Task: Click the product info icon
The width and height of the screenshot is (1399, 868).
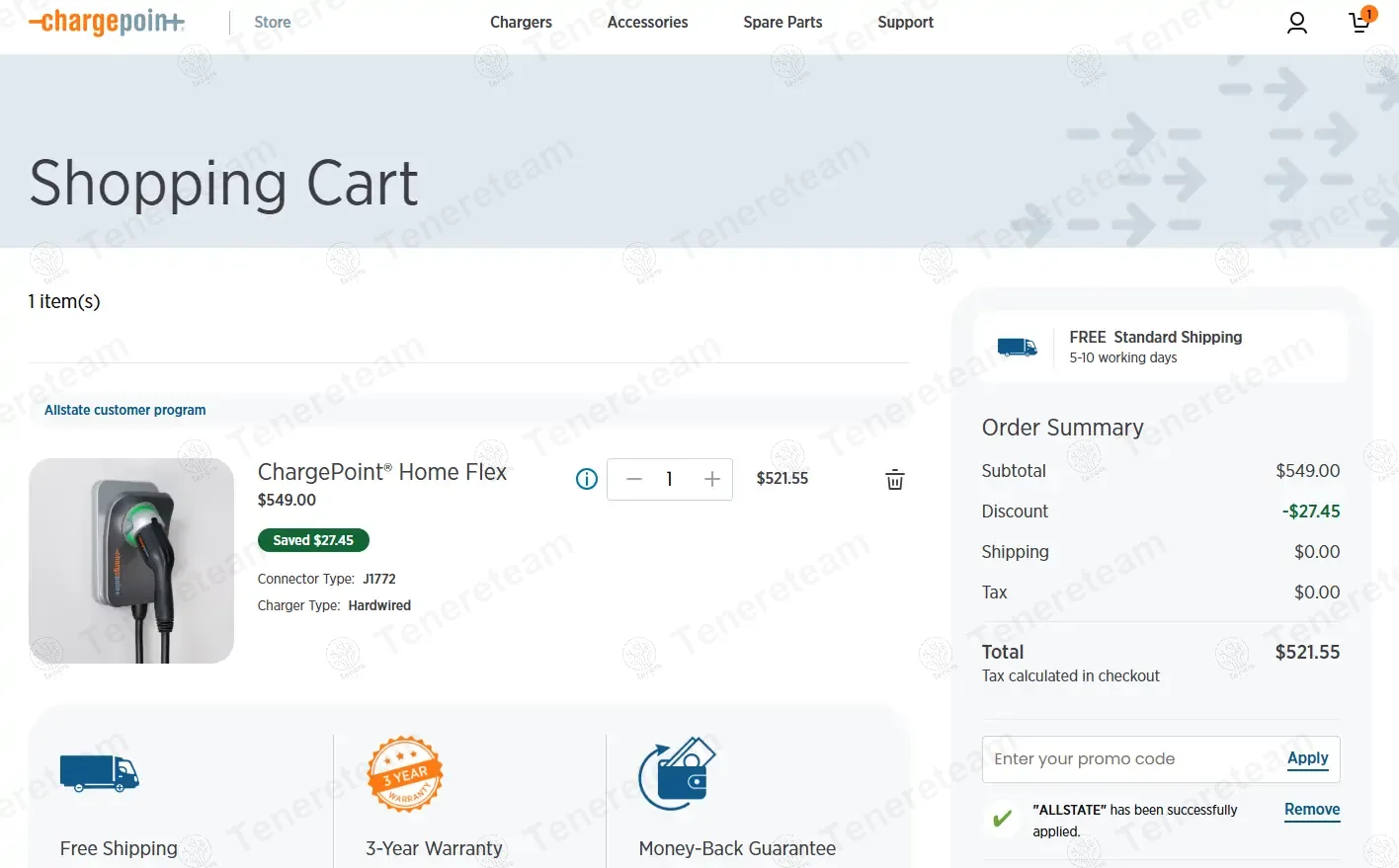Action: (587, 480)
